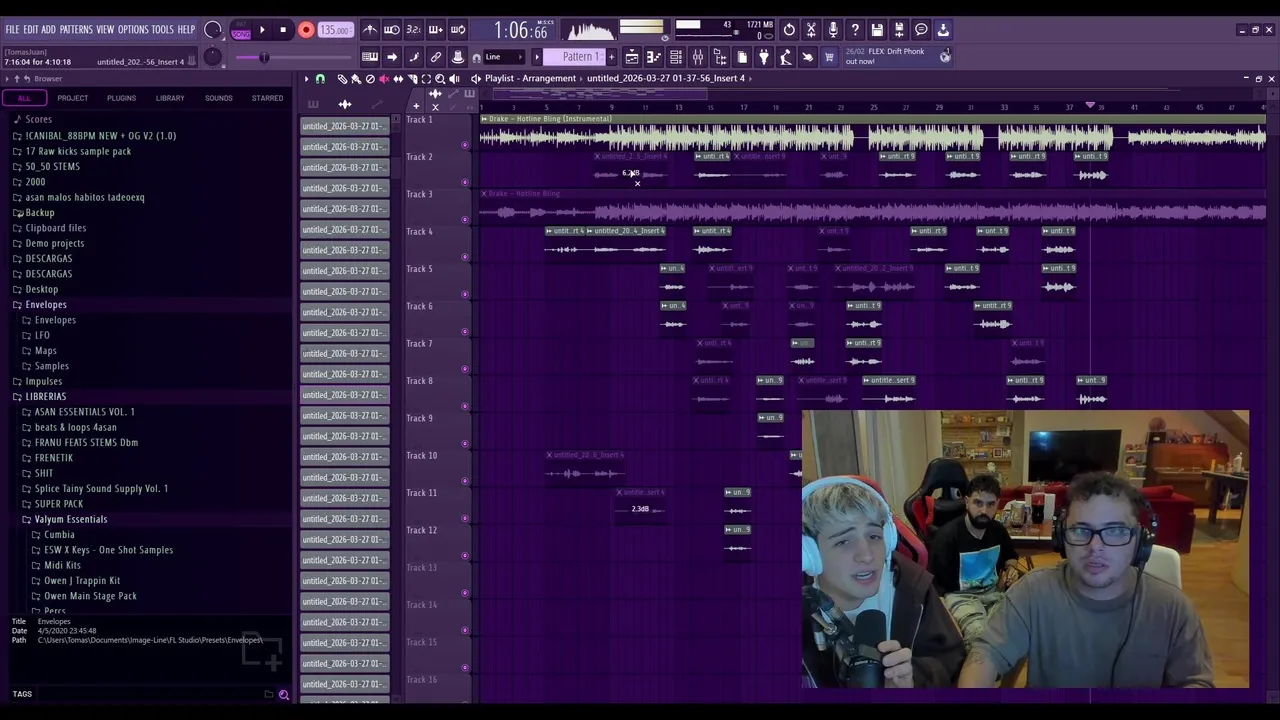Switch to STARRED browser tab
This screenshot has width=1280, height=720.
pos(267,98)
